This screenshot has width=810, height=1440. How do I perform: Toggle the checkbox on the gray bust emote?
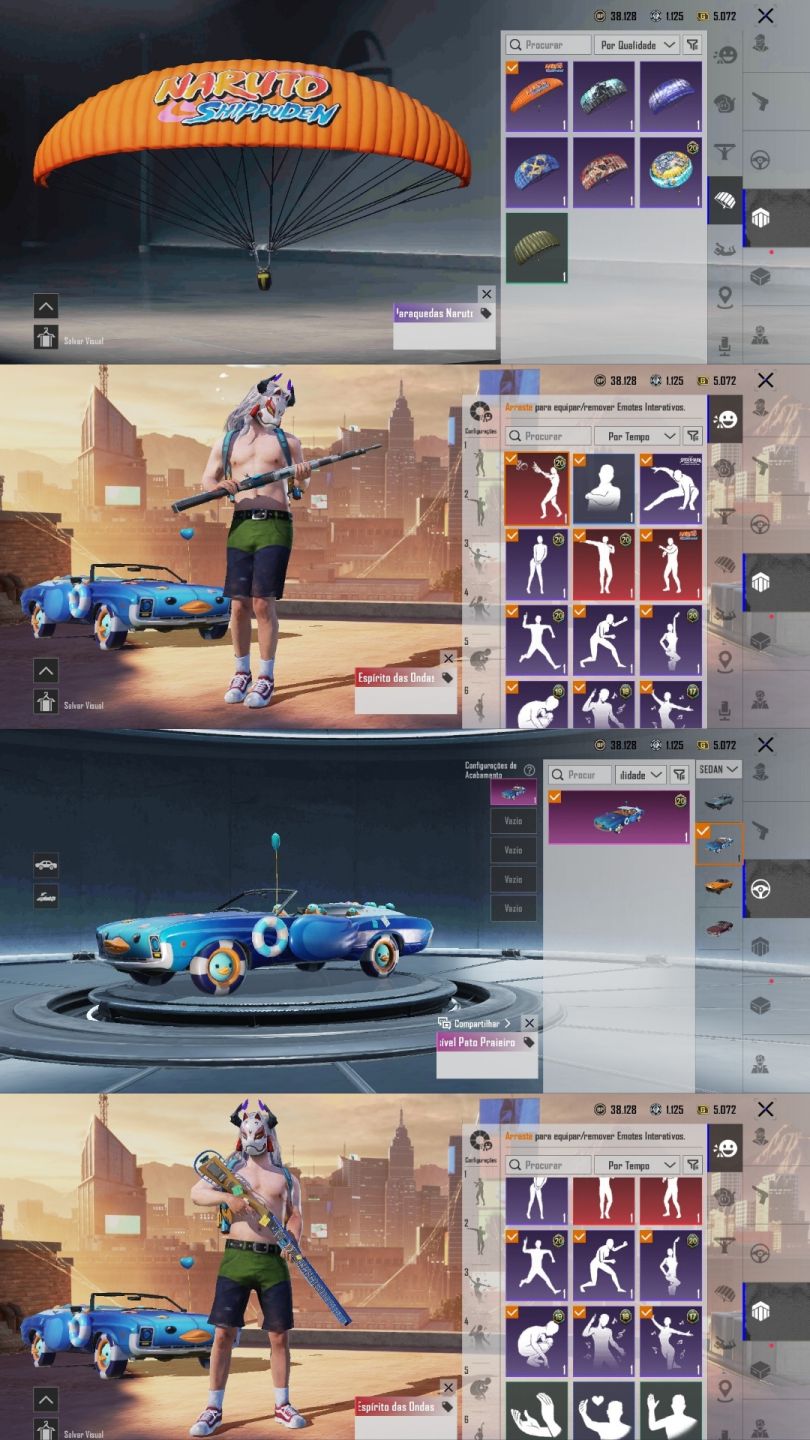[580, 460]
